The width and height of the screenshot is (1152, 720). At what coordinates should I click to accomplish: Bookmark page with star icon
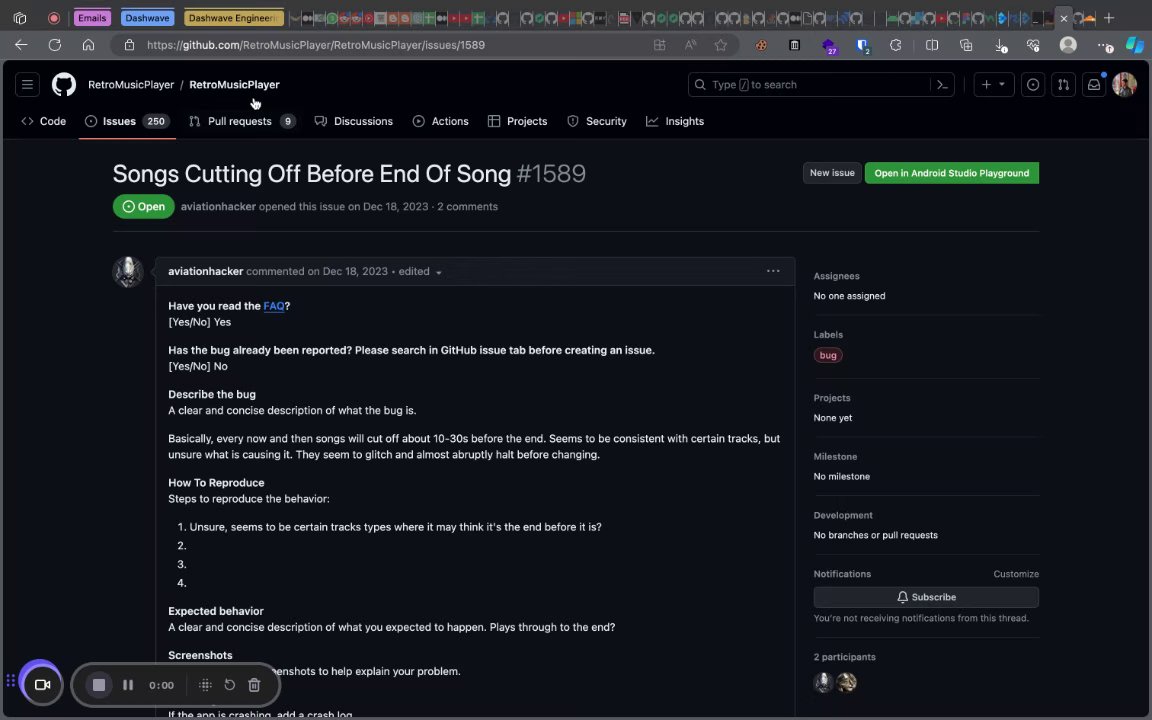coord(721,45)
